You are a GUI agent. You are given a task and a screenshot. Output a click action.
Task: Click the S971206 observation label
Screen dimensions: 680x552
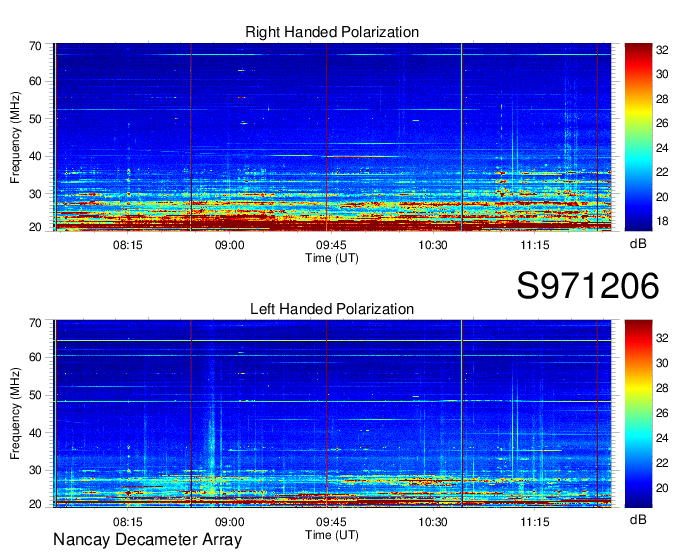[x=588, y=286]
